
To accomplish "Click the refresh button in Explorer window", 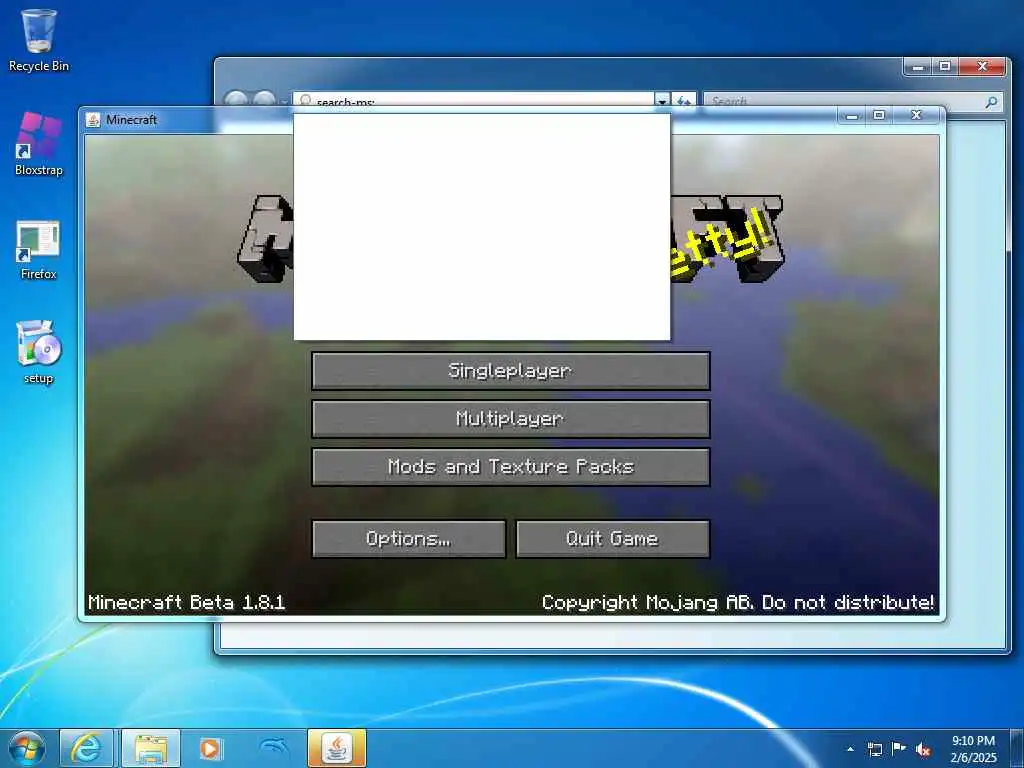I will click(684, 101).
